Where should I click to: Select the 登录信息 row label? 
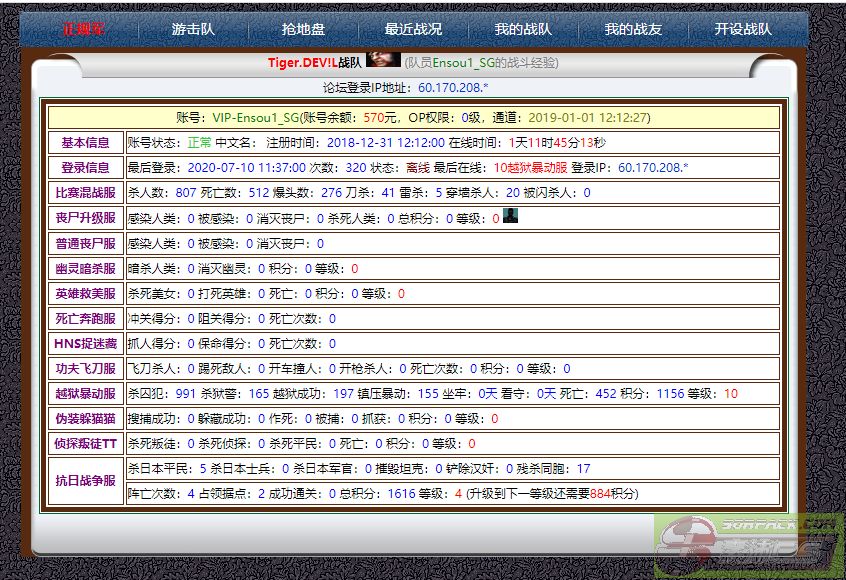[x=86, y=168]
